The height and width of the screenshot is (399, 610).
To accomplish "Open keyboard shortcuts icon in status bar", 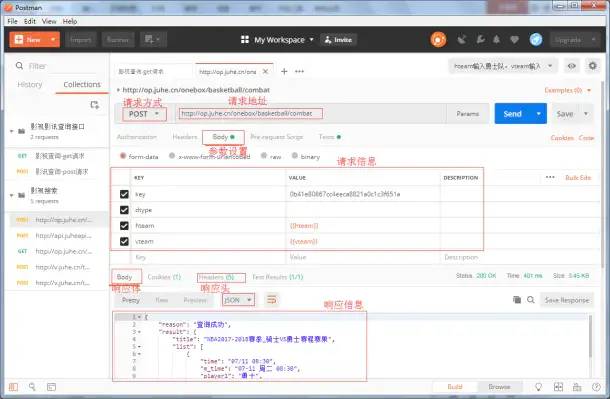I will click(x=577, y=387).
